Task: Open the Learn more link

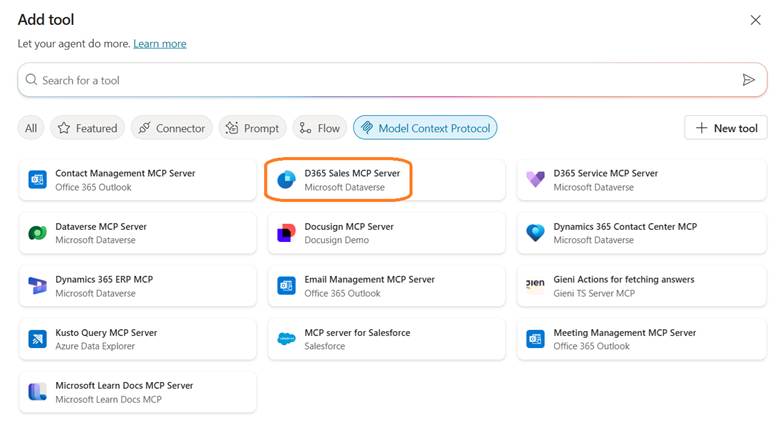Action: (x=160, y=44)
